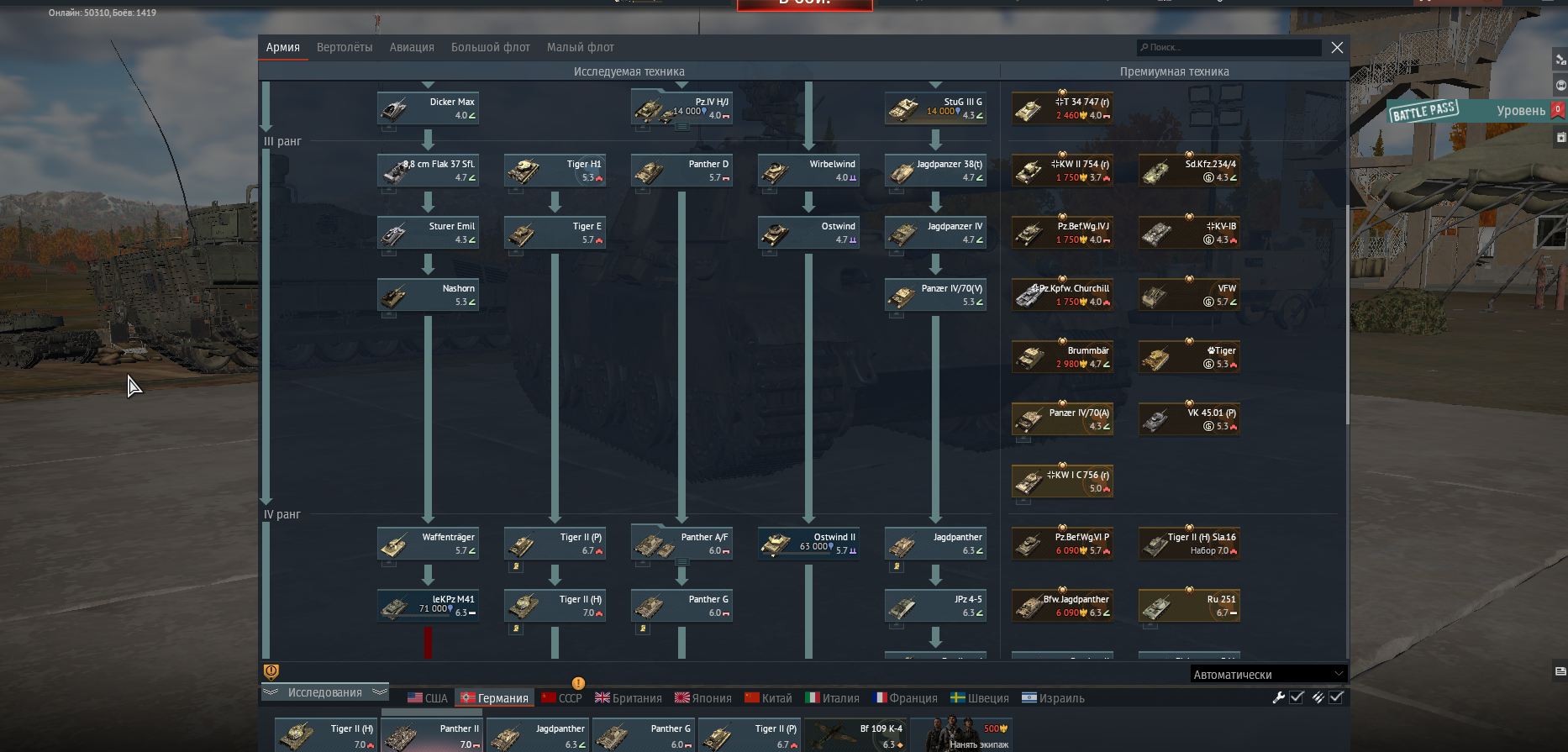Click the orange shield icon at the tree's bottom-left
The width and height of the screenshot is (1568, 752).
click(x=271, y=671)
